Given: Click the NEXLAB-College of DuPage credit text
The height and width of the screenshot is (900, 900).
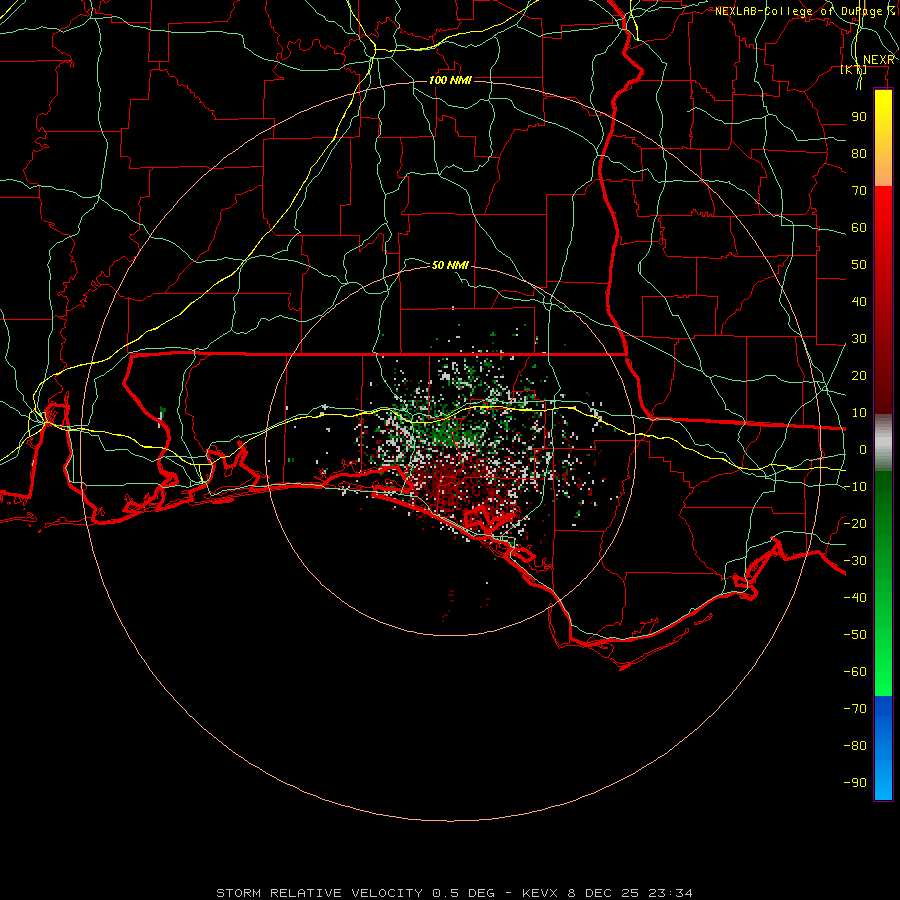Looking at the screenshot, I should pyautogui.click(x=805, y=11).
